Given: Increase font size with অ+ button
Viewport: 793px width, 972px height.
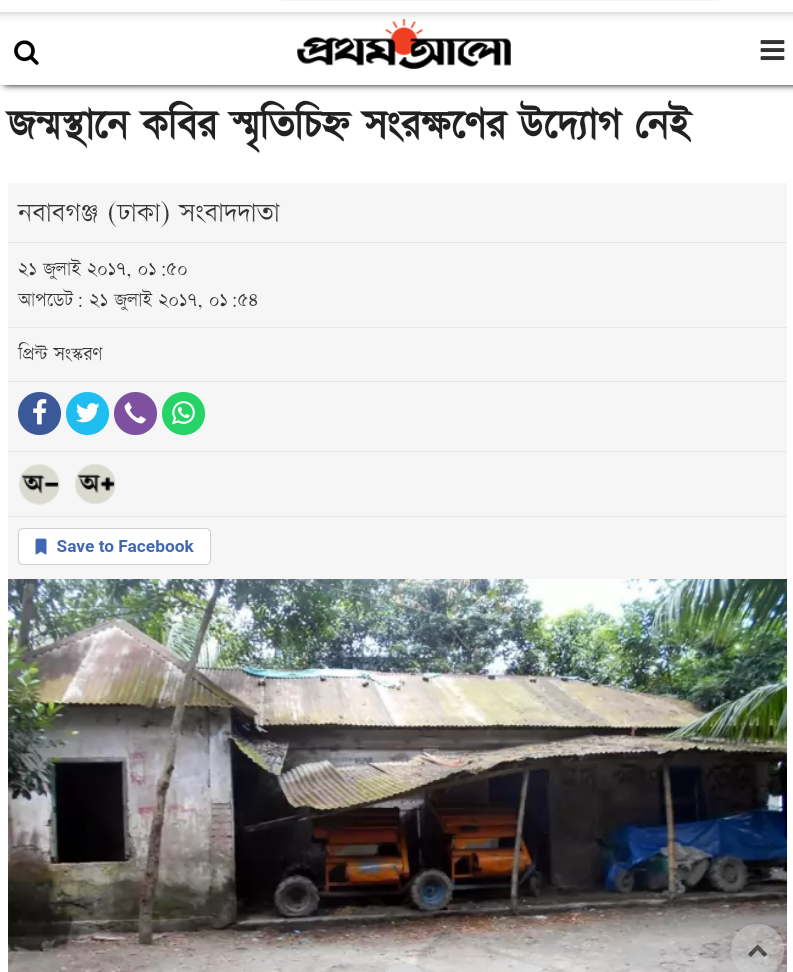Looking at the screenshot, I should (95, 484).
